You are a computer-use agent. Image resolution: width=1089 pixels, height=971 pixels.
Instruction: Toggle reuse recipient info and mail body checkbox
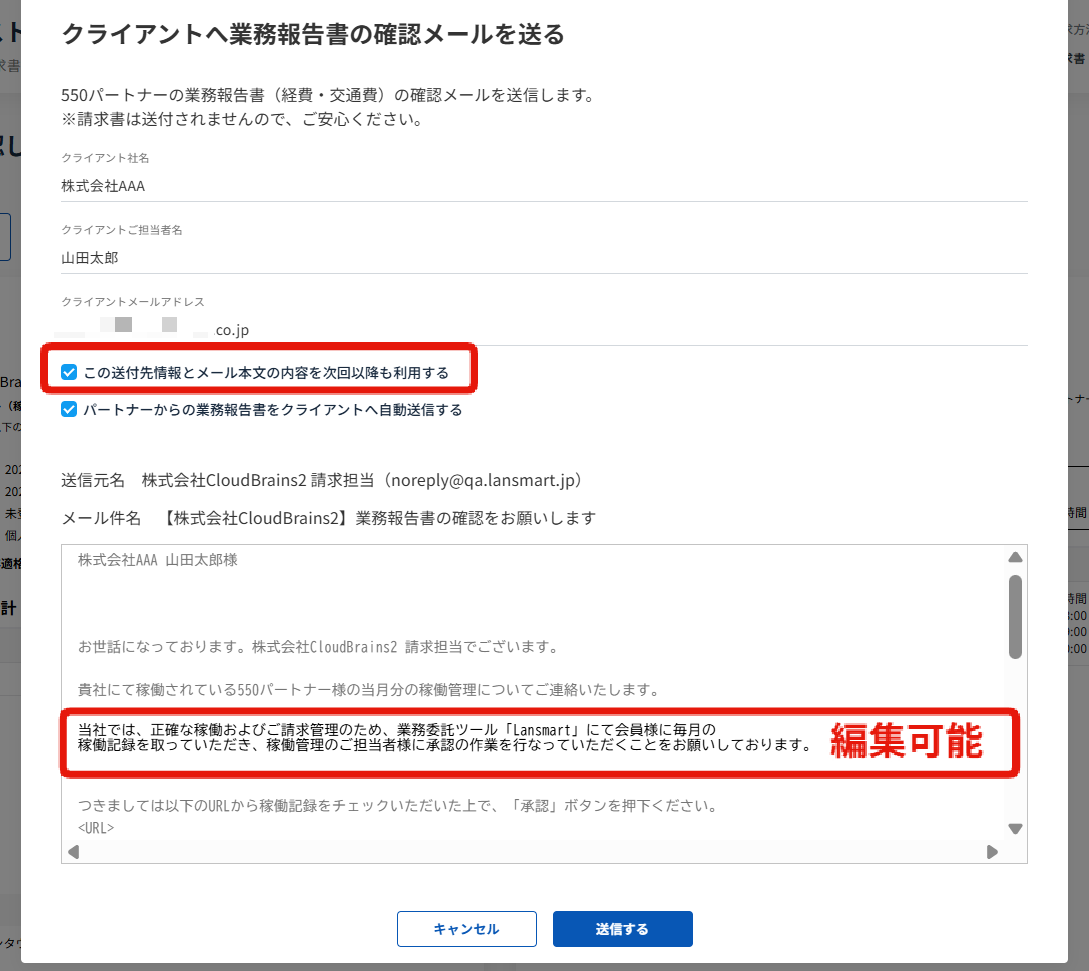(x=69, y=372)
